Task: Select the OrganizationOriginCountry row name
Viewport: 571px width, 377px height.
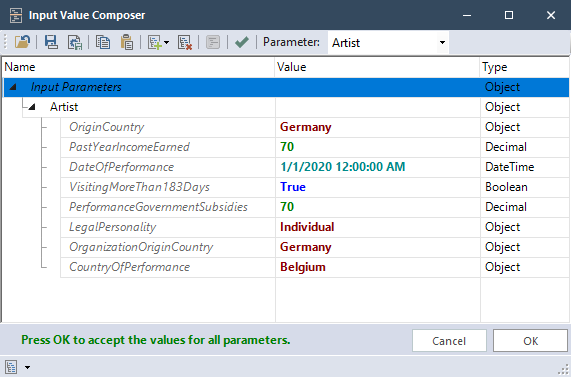Action: pyautogui.click(x=141, y=247)
